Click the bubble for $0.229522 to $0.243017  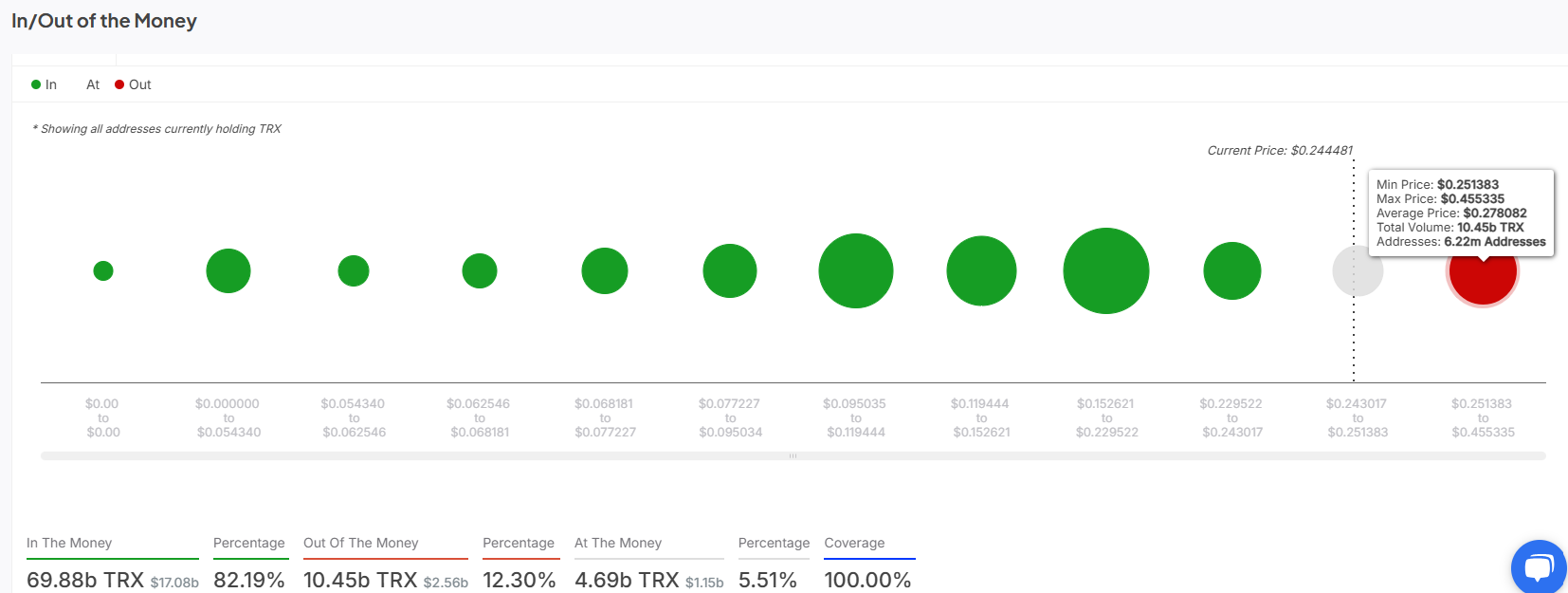coord(1231,271)
